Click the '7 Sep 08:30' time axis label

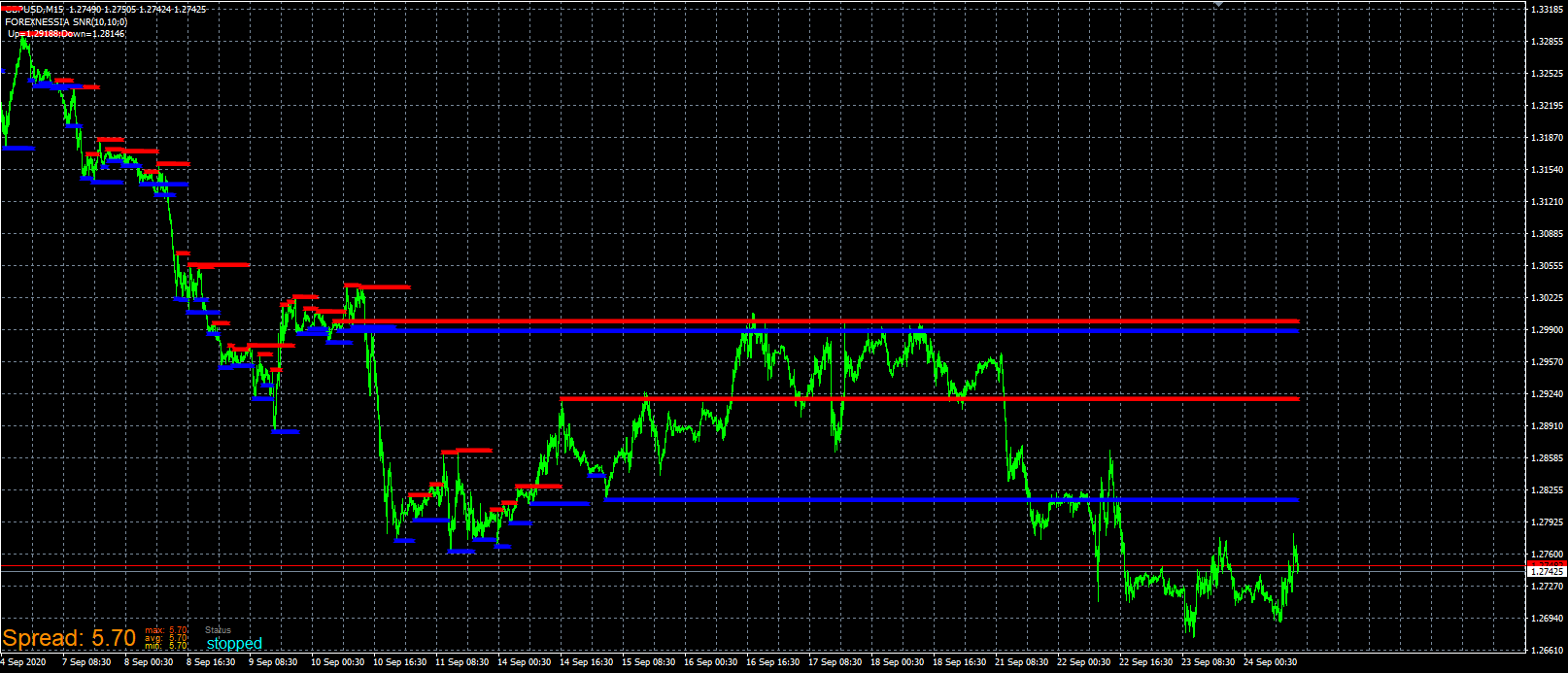pos(86,662)
